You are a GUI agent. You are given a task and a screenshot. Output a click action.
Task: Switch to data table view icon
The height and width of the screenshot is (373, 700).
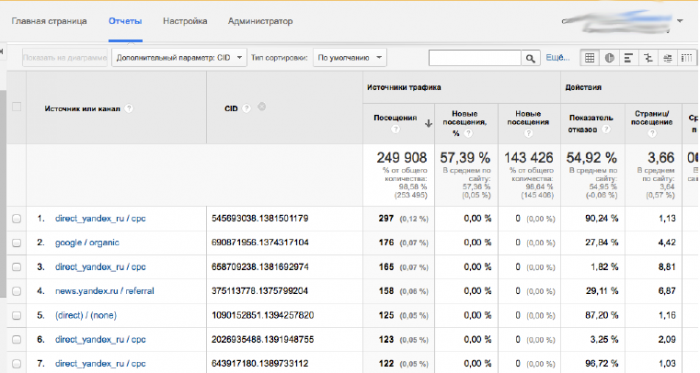coord(590,58)
